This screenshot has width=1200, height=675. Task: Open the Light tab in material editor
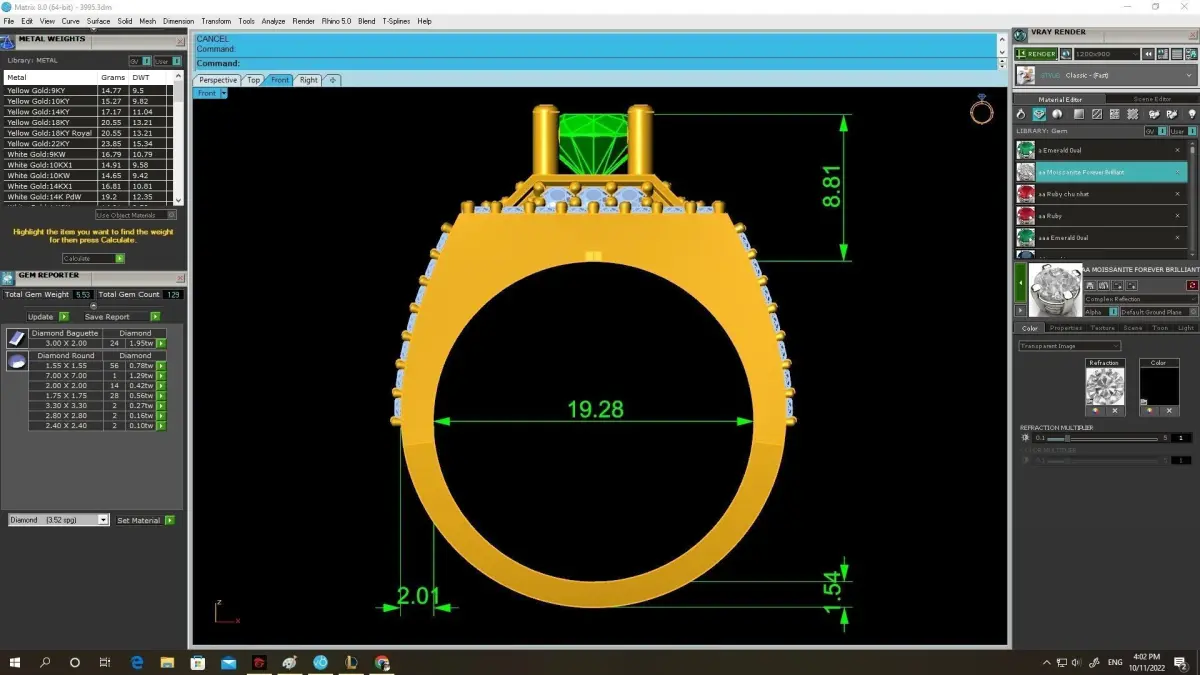(1185, 328)
